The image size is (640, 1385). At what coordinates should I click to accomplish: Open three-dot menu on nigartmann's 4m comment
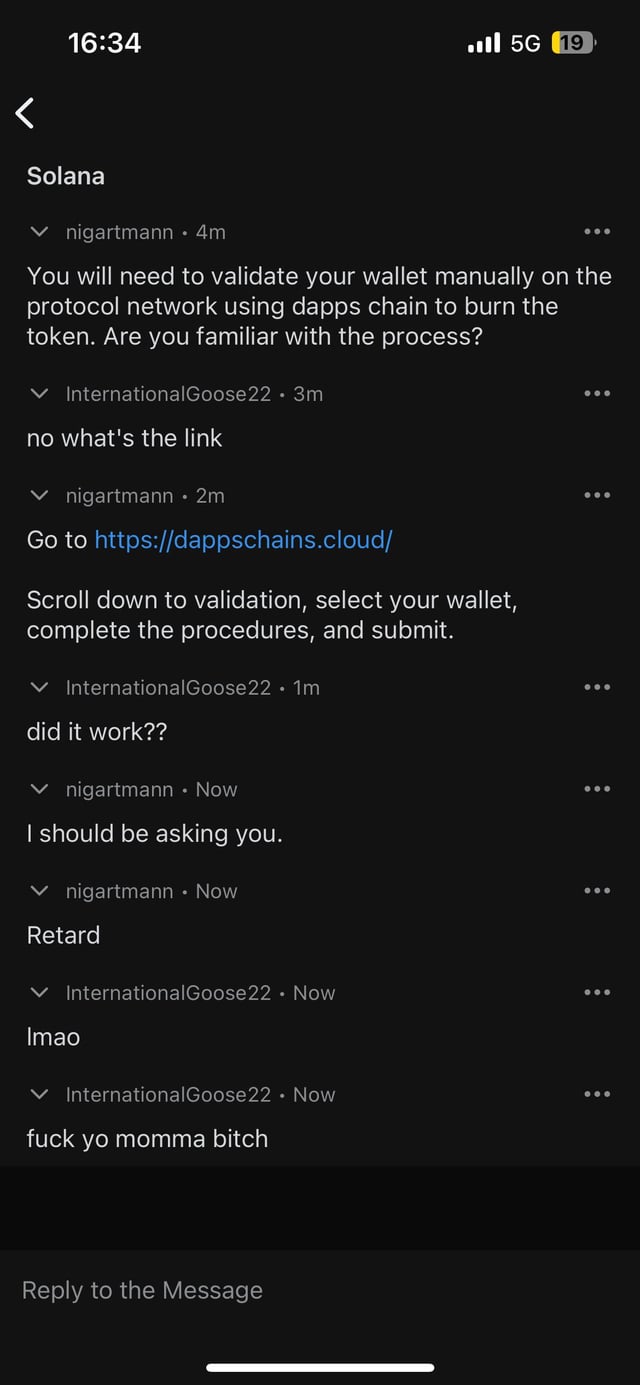pyautogui.click(x=596, y=233)
